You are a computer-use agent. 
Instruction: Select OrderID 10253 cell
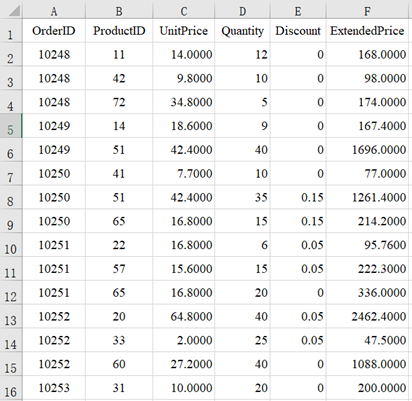click(54, 388)
